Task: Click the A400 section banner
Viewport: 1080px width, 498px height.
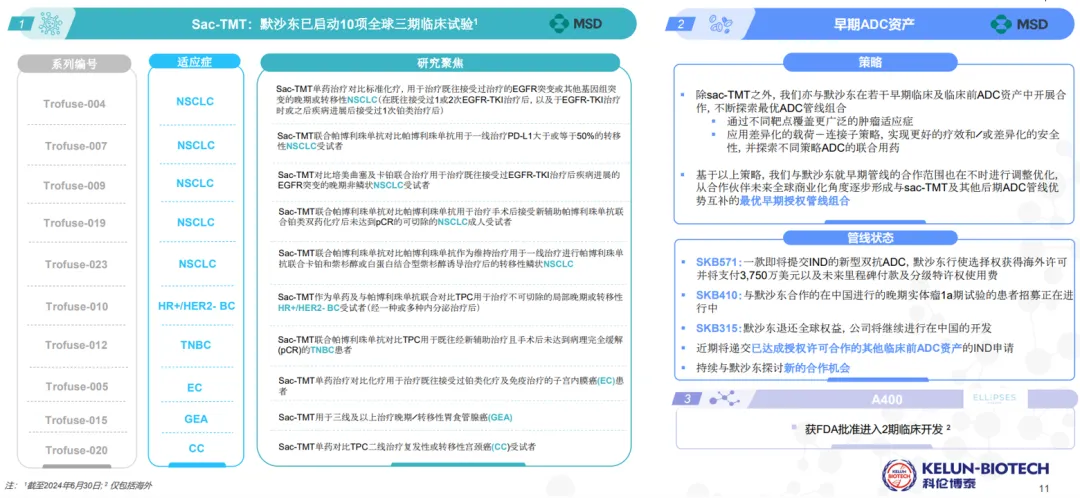Action: tap(886, 399)
